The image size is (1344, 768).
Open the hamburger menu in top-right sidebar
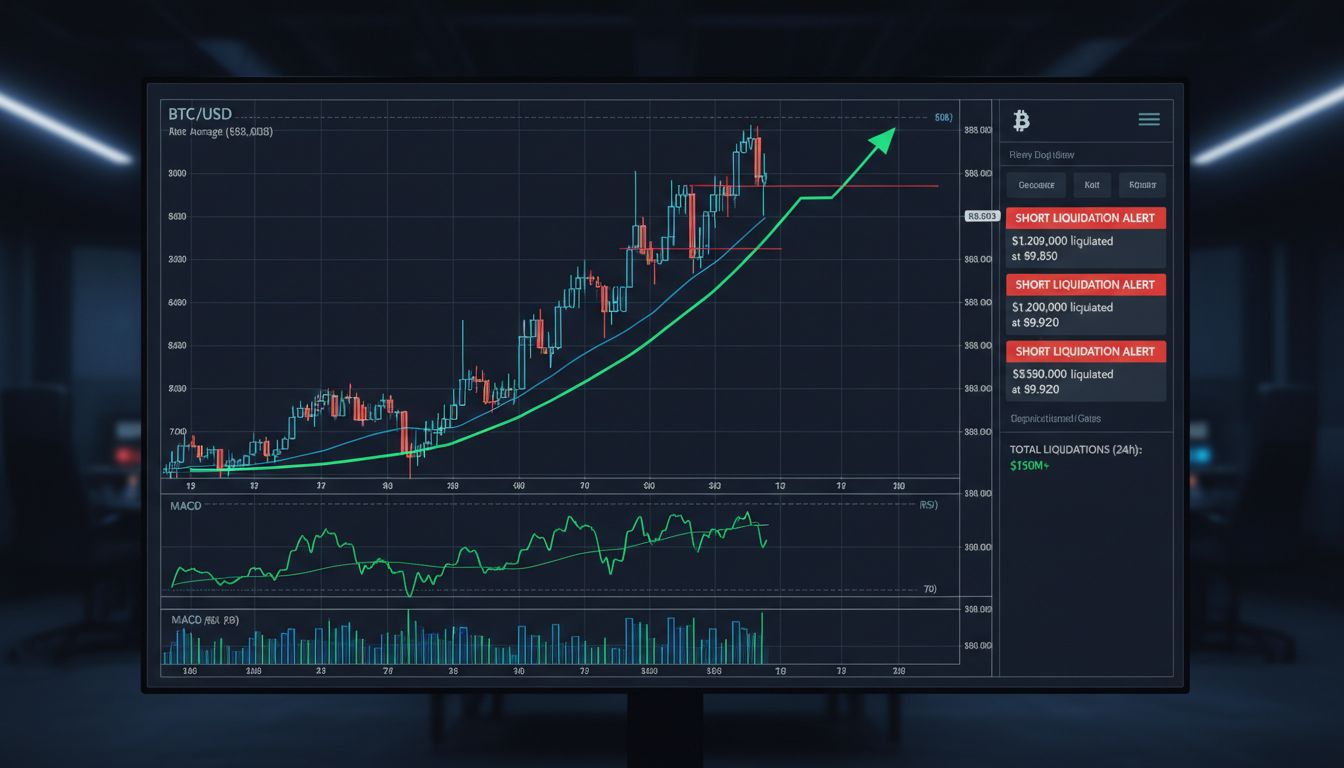click(1149, 118)
